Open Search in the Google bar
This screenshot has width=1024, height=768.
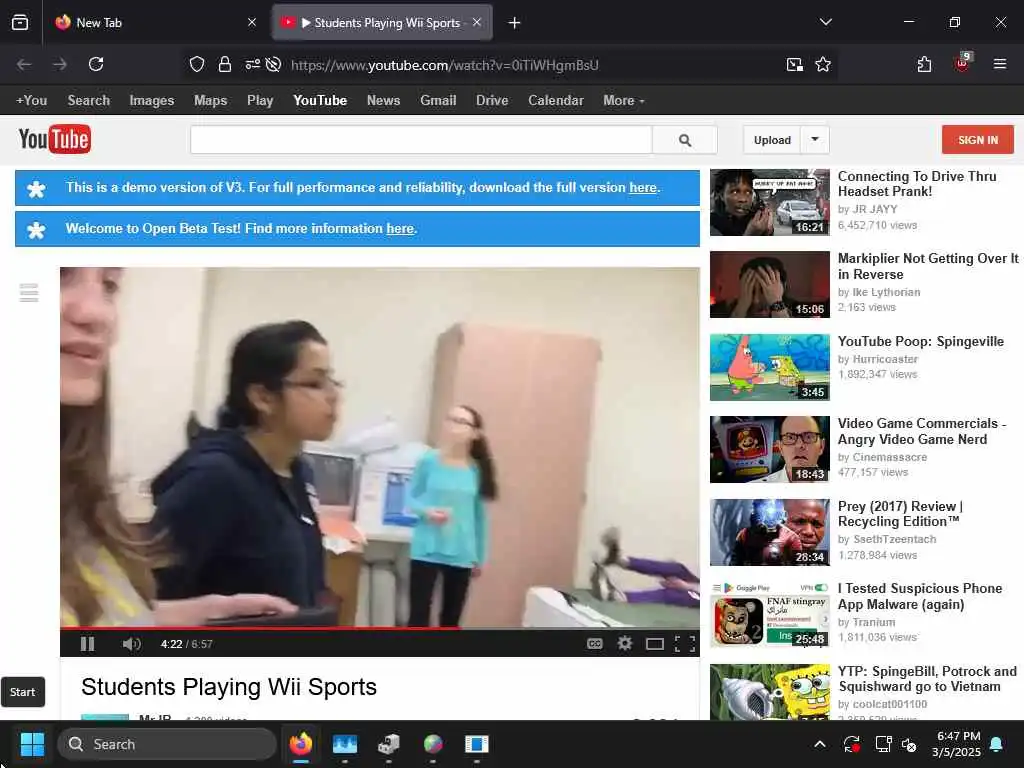[x=89, y=101]
